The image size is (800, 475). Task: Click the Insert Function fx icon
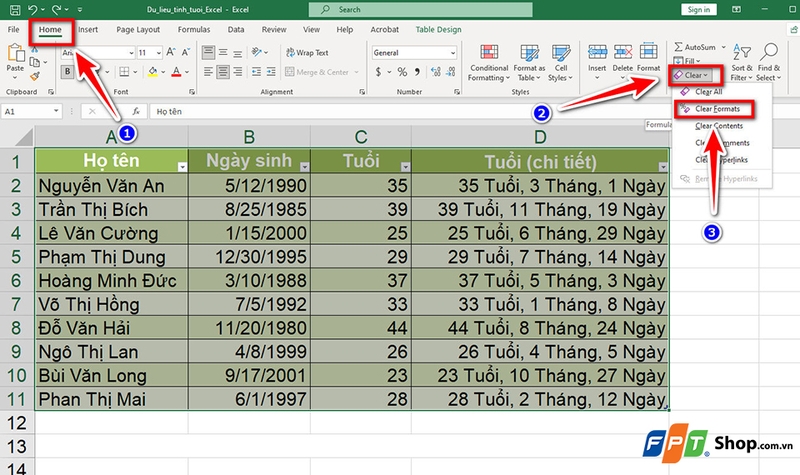point(136,111)
